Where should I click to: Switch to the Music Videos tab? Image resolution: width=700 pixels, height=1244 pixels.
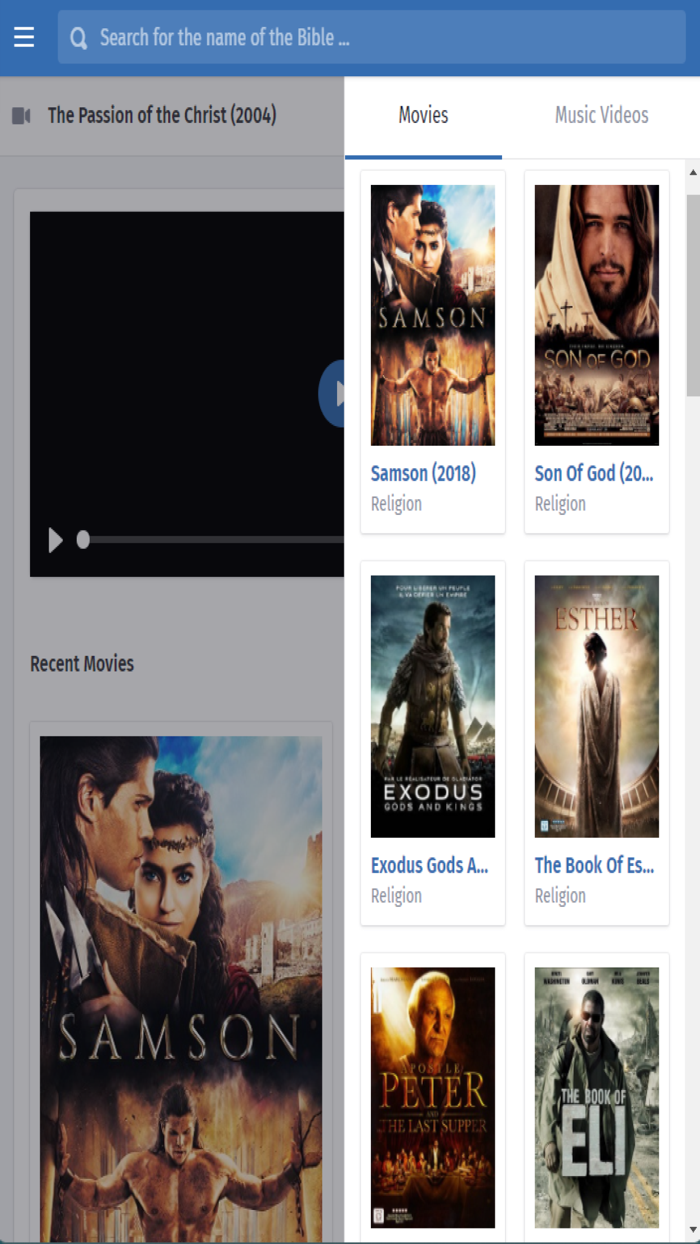[x=602, y=115]
